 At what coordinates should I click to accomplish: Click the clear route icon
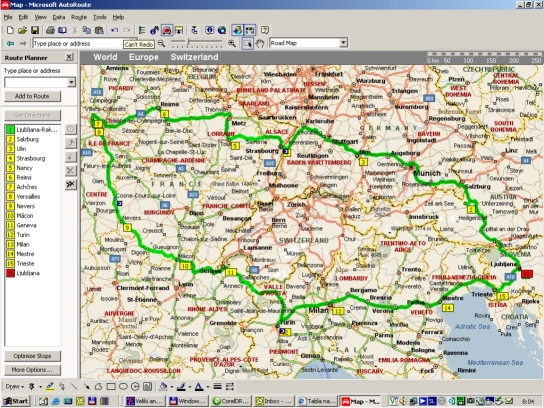click(x=70, y=184)
